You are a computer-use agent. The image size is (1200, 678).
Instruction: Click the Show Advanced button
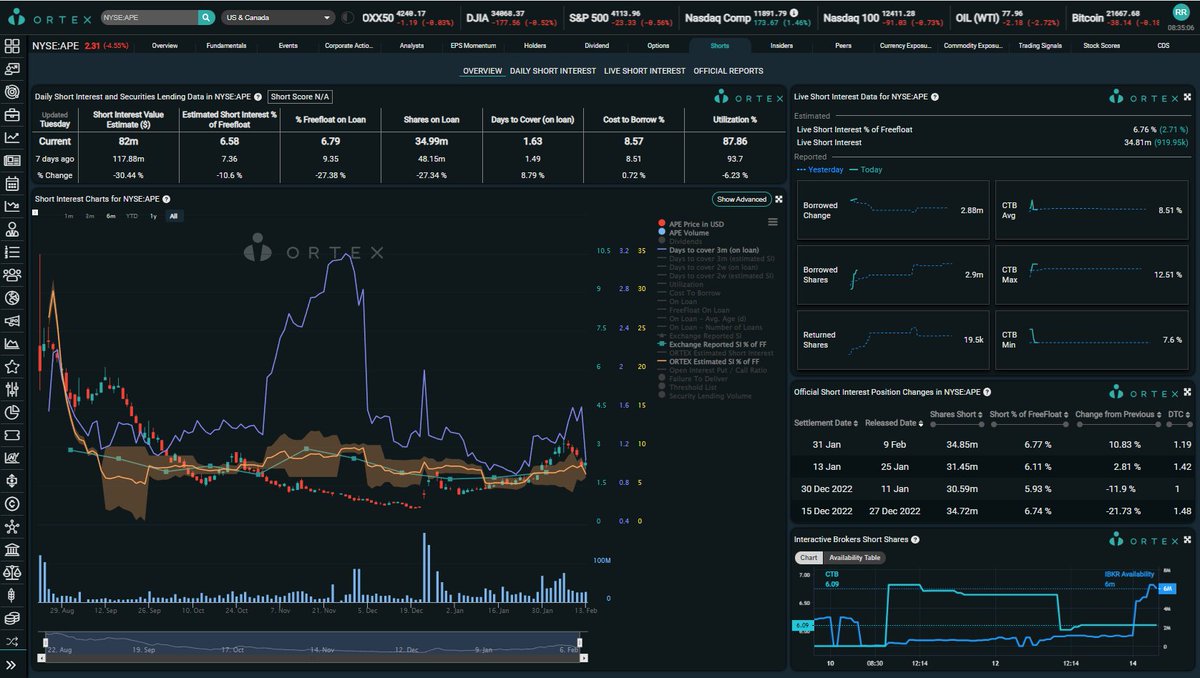click(x=741, y=199)
